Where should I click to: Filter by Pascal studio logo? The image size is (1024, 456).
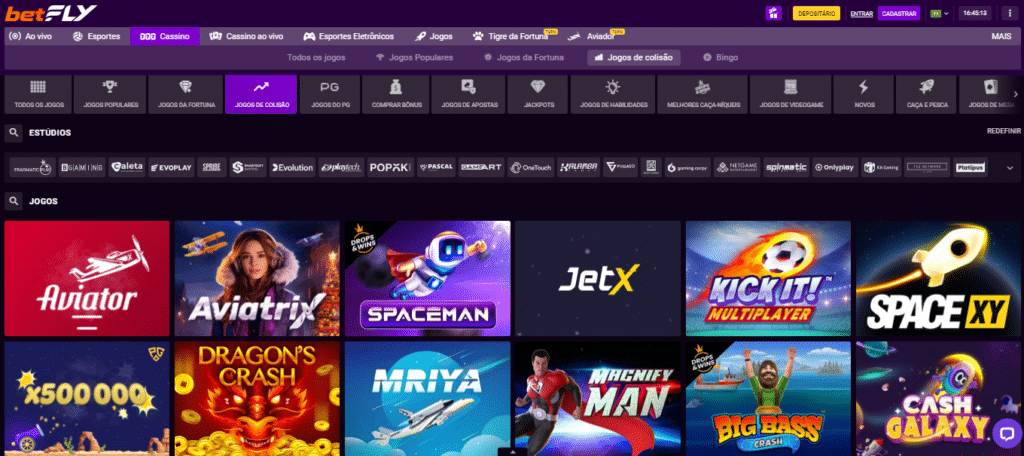point(436,168)
